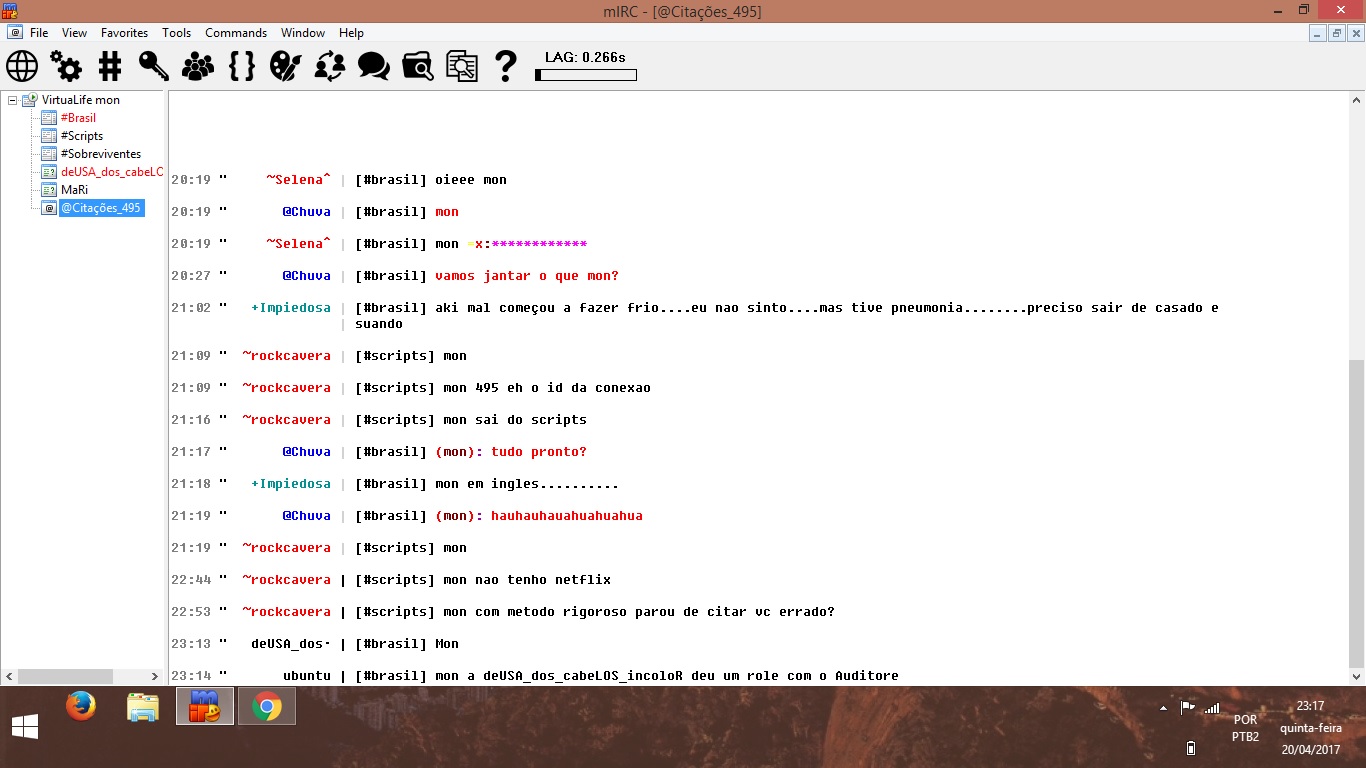Click @Chuva in 'vamos jantar' line

click(306, 276)
